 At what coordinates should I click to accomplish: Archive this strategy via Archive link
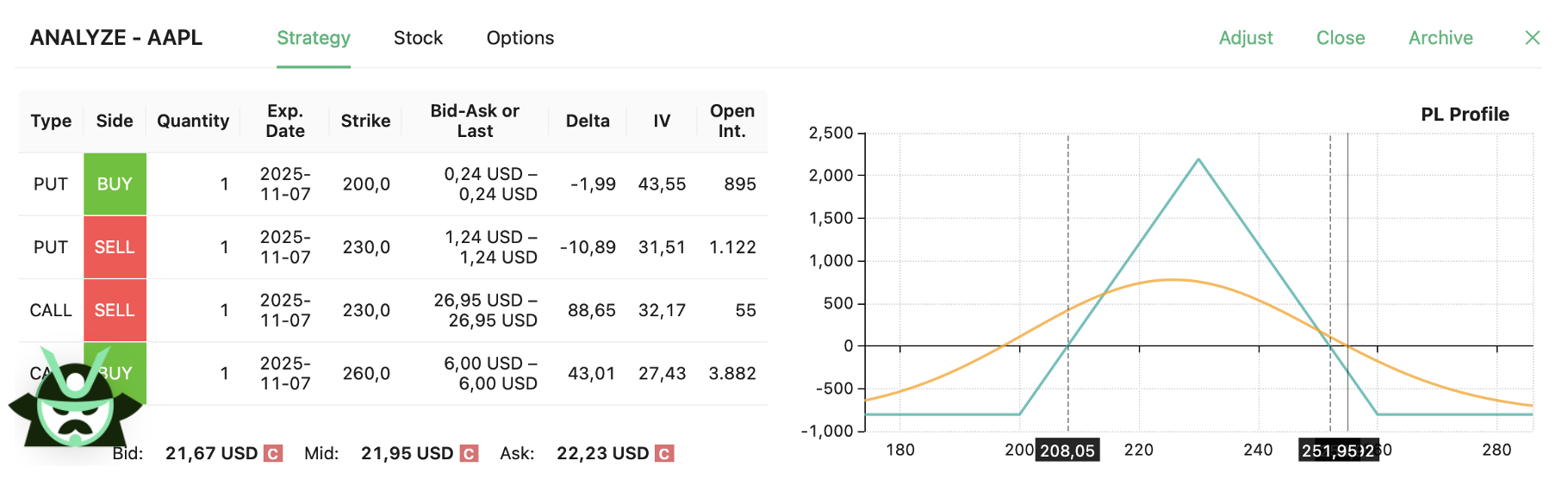tap(1440, 38)
